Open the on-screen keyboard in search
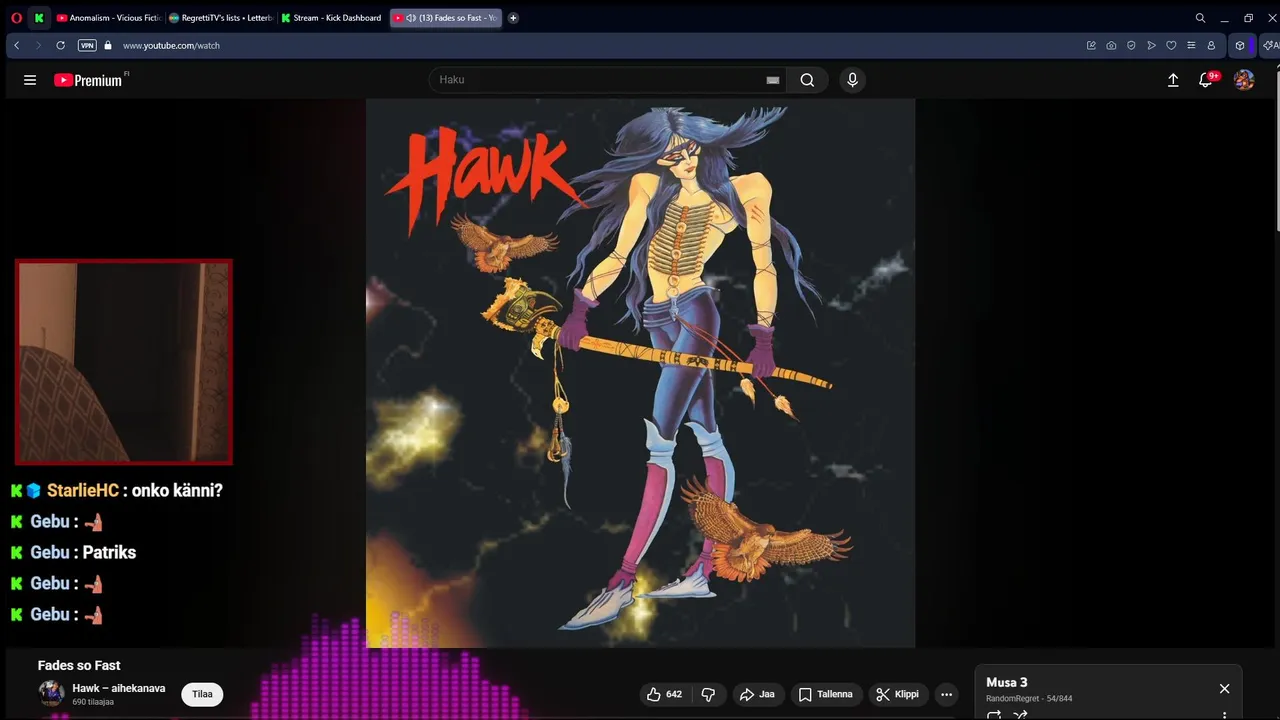The width and height of the screenshot is (1280, 720). pyautogui.click(x=772, y=80)
